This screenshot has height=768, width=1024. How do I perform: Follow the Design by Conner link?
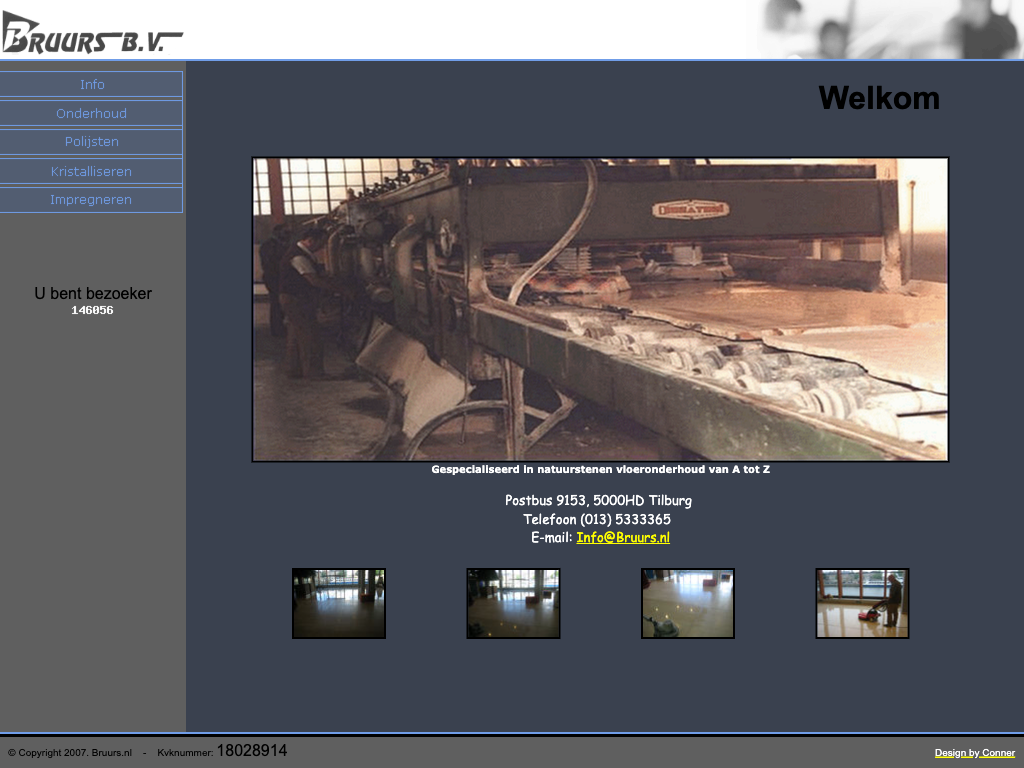tap(974, 753)
